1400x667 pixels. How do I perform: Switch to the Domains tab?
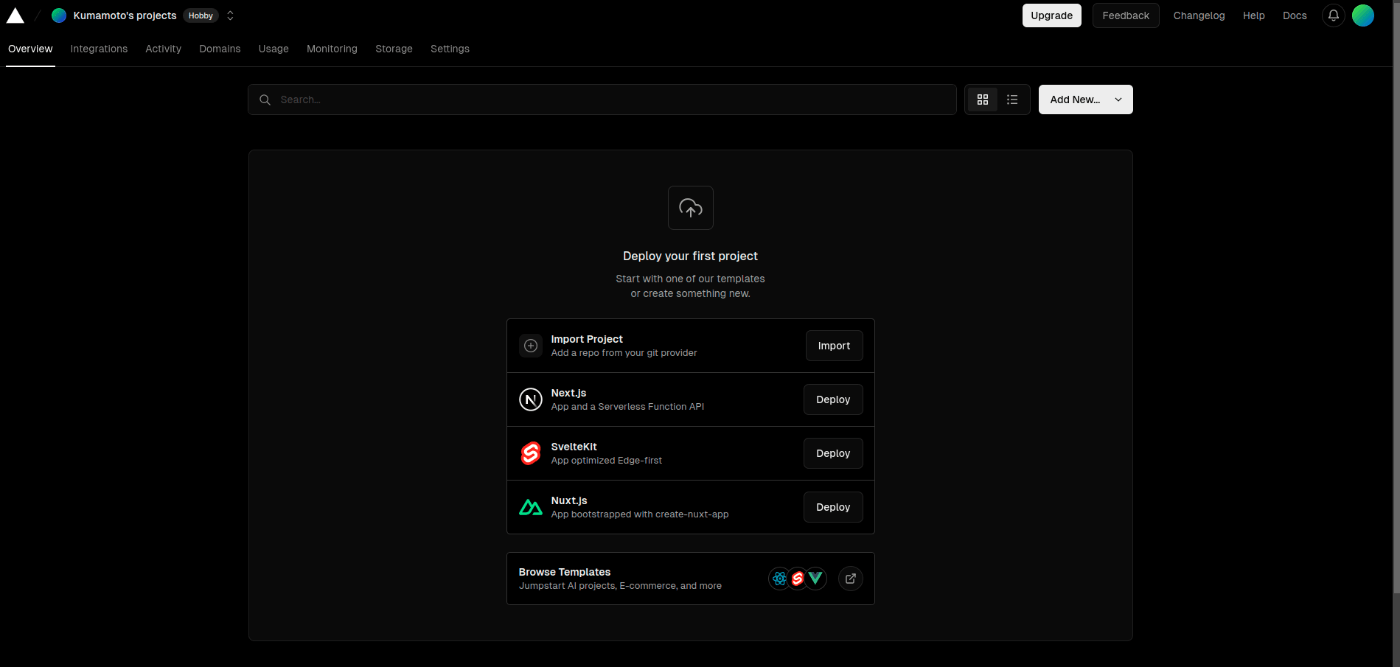point(220,48)
